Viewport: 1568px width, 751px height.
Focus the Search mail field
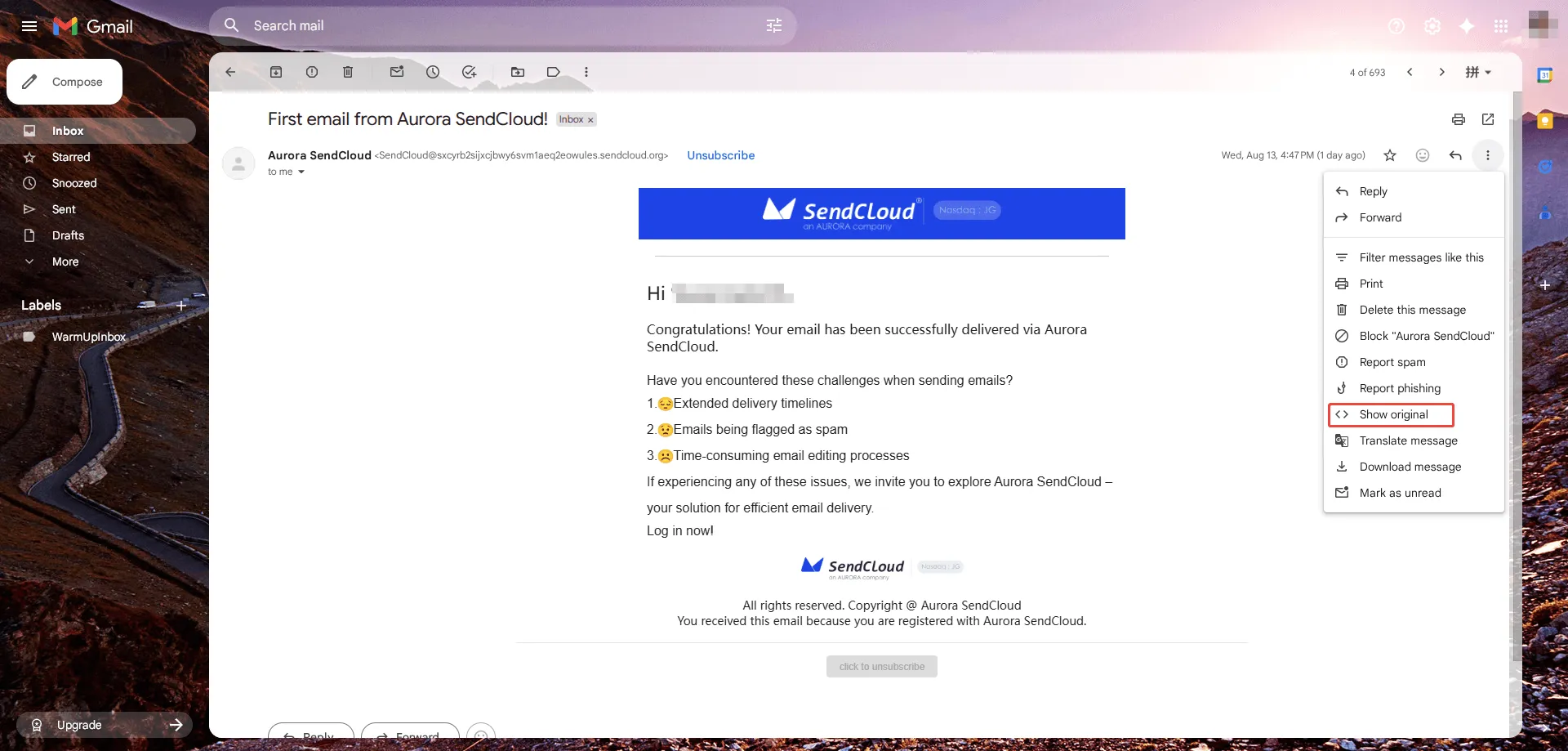coord(502,26)
